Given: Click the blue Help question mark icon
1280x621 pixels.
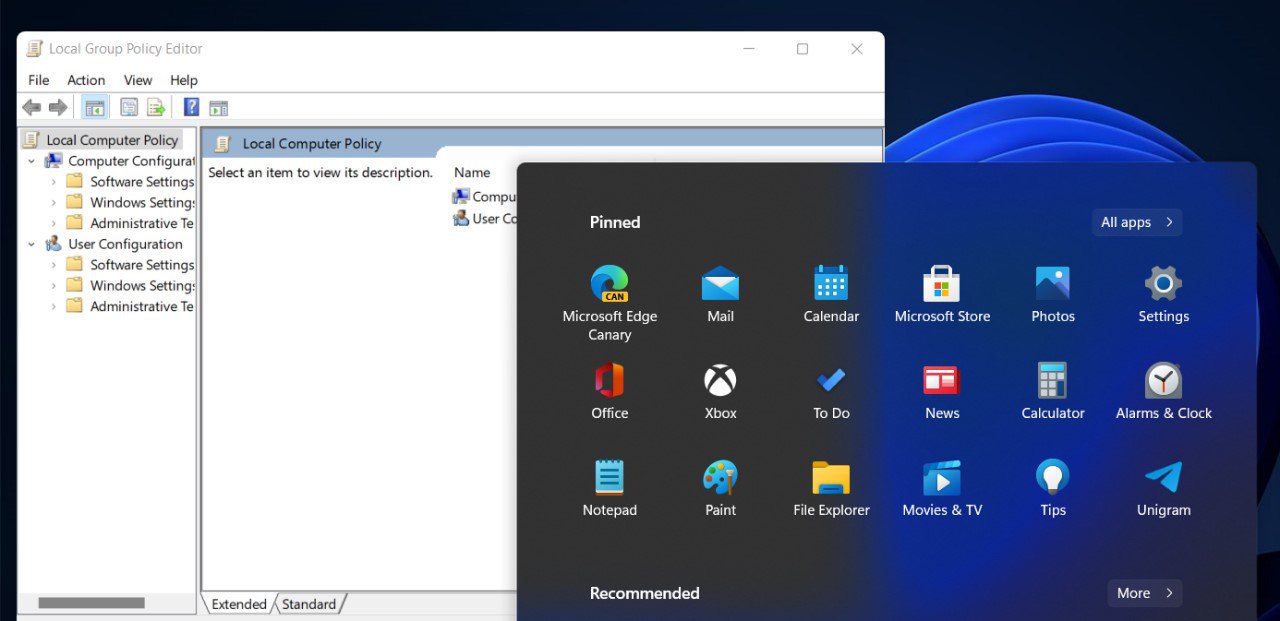Looking at the screenshot, I should pos(192,107).
